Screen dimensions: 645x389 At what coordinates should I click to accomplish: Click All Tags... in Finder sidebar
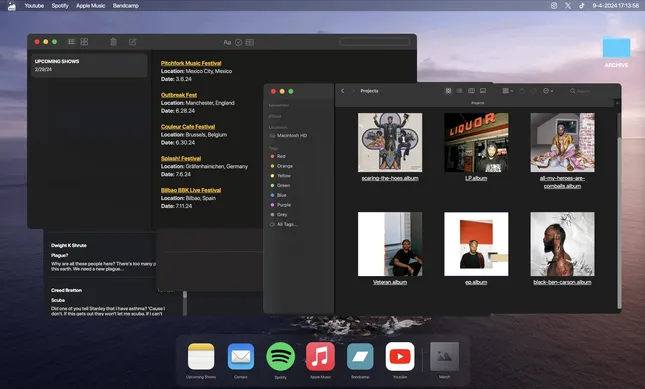pyautogui.click(x=283, y=225)
